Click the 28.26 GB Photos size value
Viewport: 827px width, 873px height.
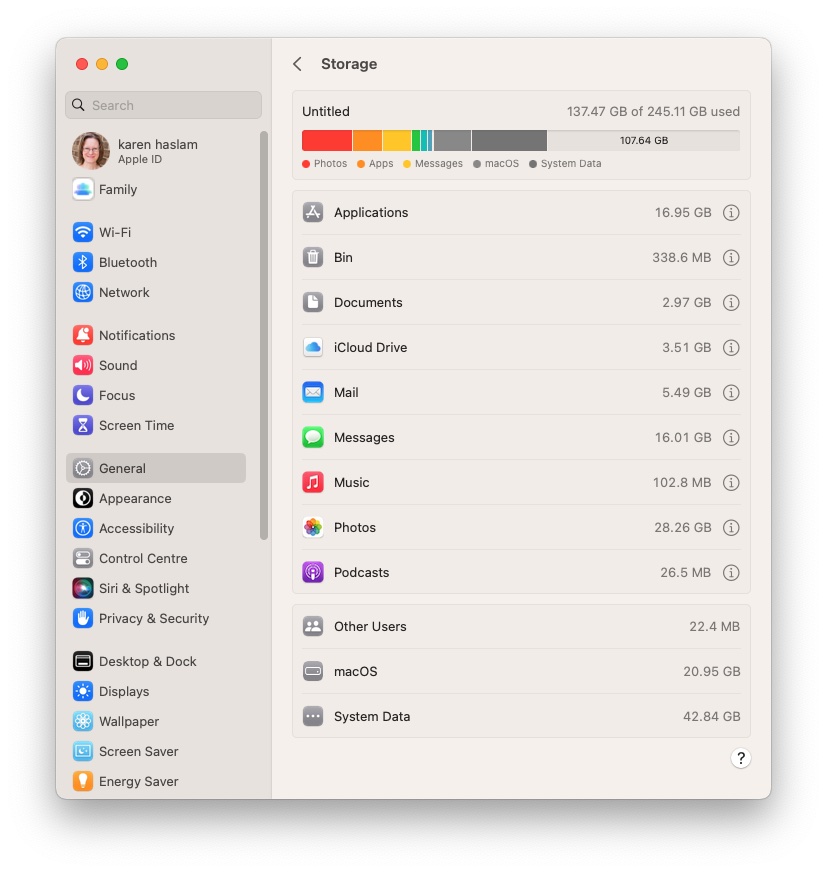click(683, 527)
